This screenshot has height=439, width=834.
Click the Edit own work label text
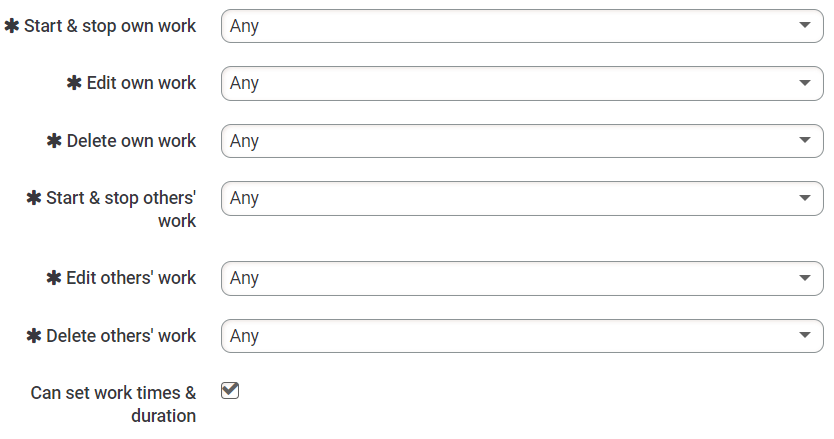[141, 83]
